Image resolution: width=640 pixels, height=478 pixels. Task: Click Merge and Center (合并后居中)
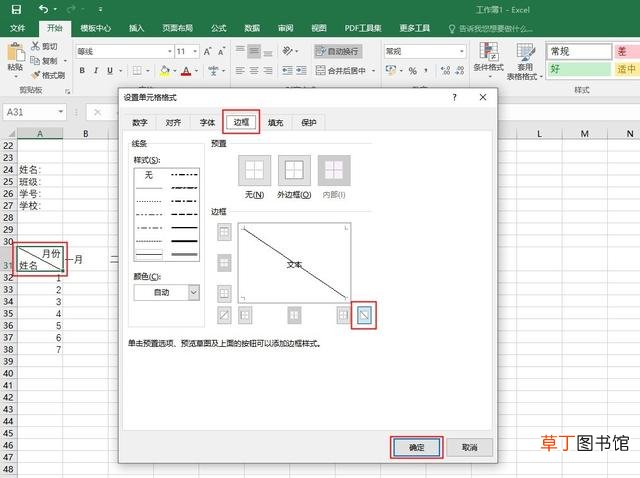tap(341, 70)
